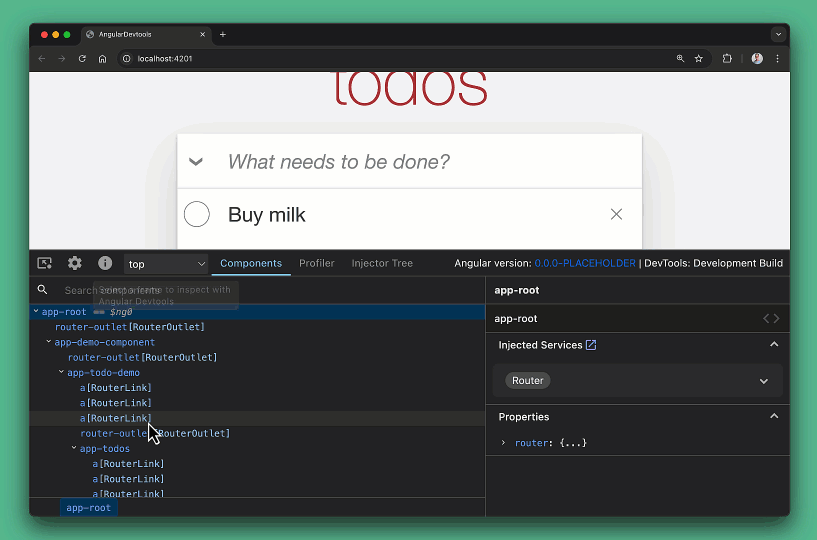Reload the page
Screen dimensions: 817x540
(x=82, y=59)
